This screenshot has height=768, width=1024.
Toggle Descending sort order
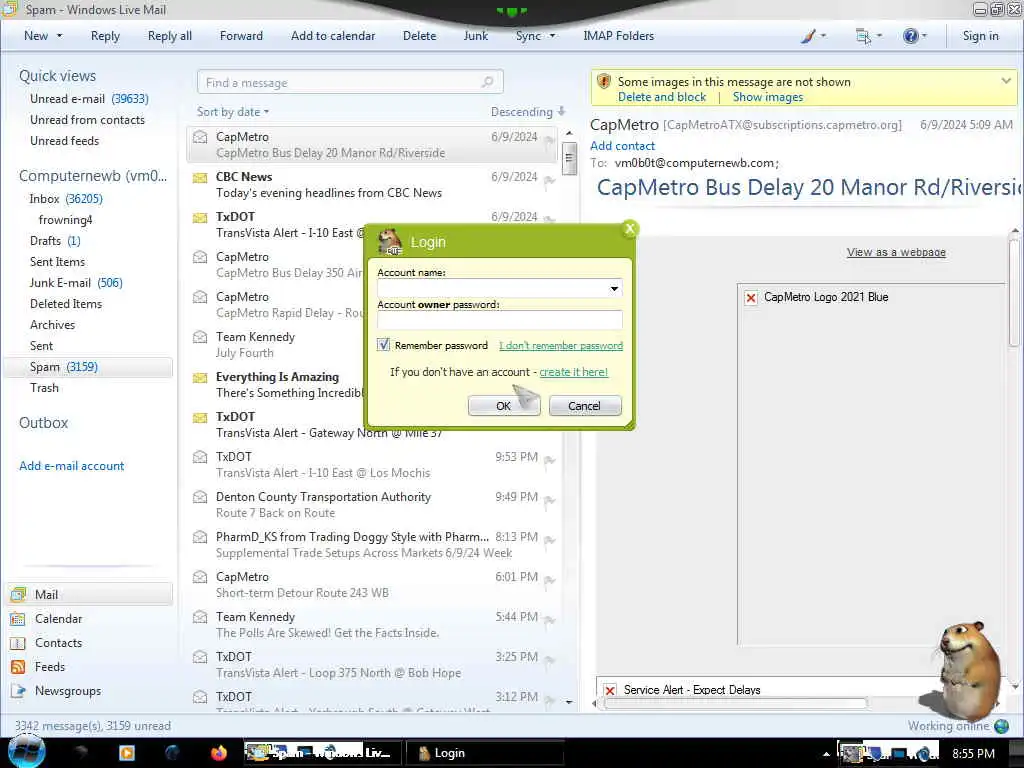(528, 112)
